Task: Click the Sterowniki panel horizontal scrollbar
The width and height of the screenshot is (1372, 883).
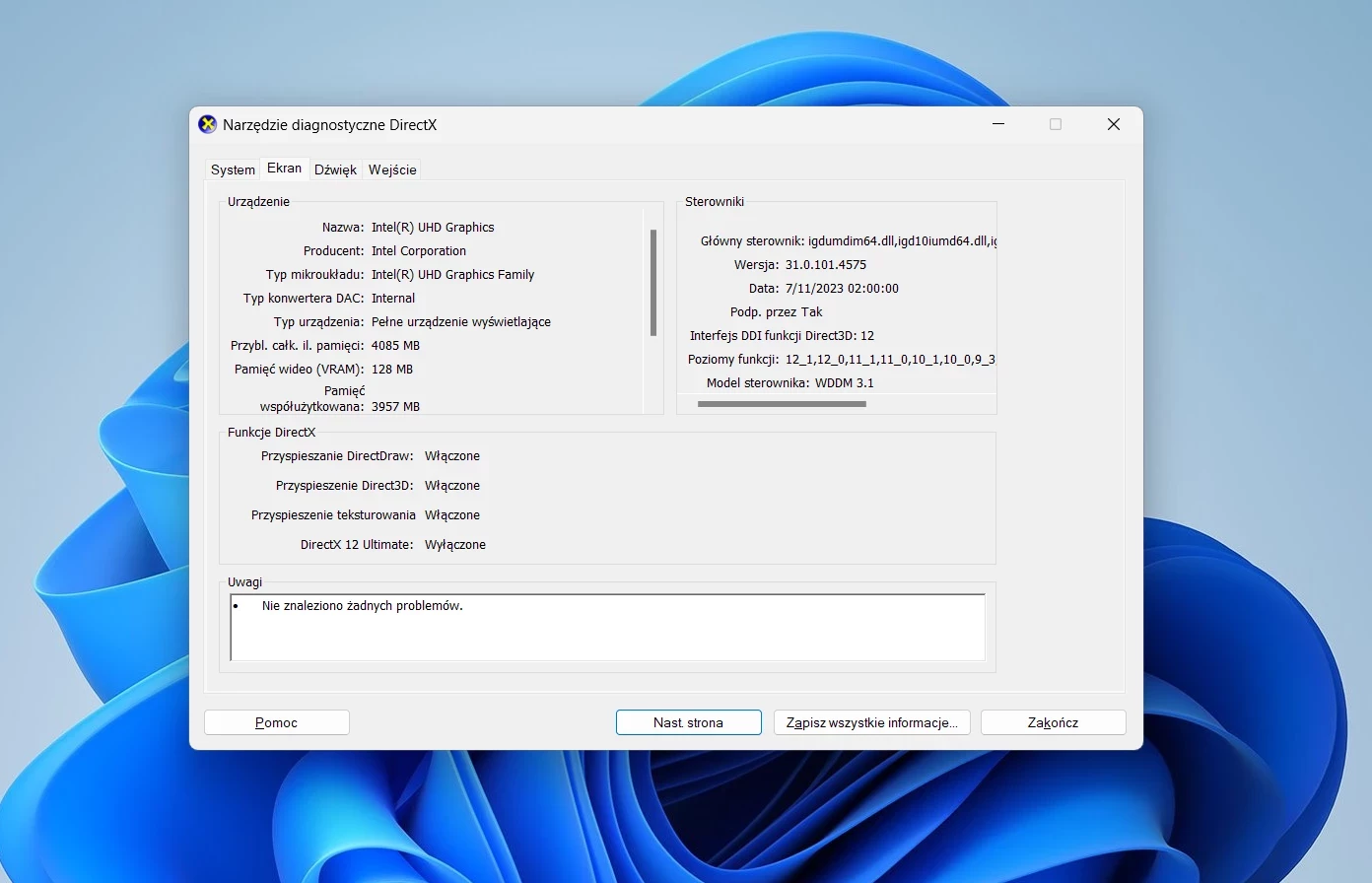Action: [x=782, y=404]
